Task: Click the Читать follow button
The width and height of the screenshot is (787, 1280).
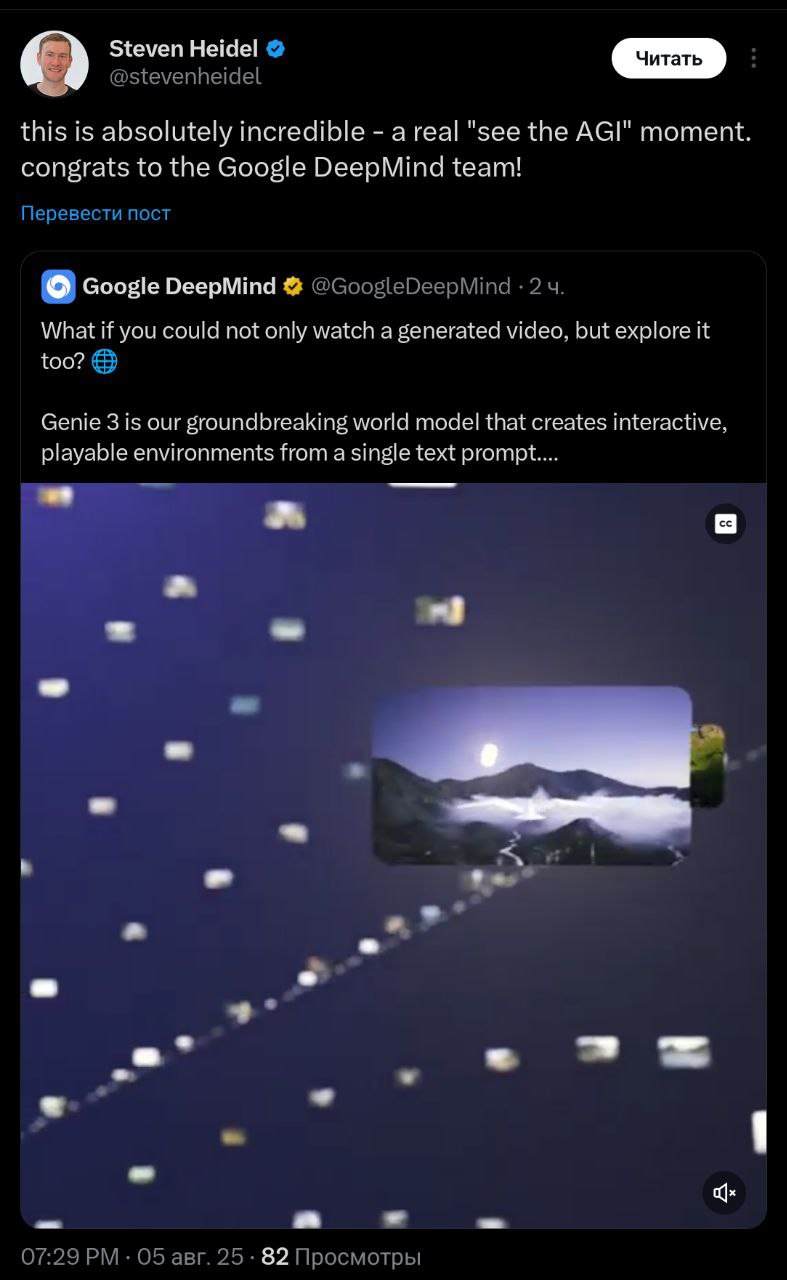Action: (x=668, y=58)
